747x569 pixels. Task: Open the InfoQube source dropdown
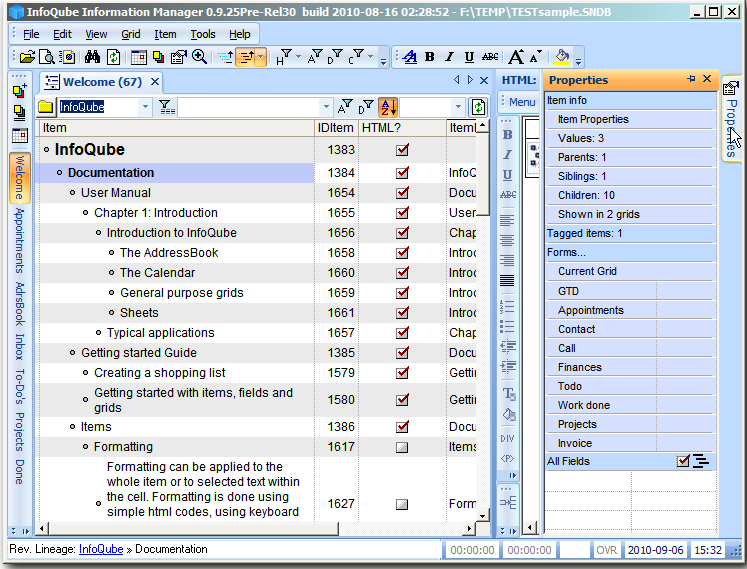click(145, 107)
